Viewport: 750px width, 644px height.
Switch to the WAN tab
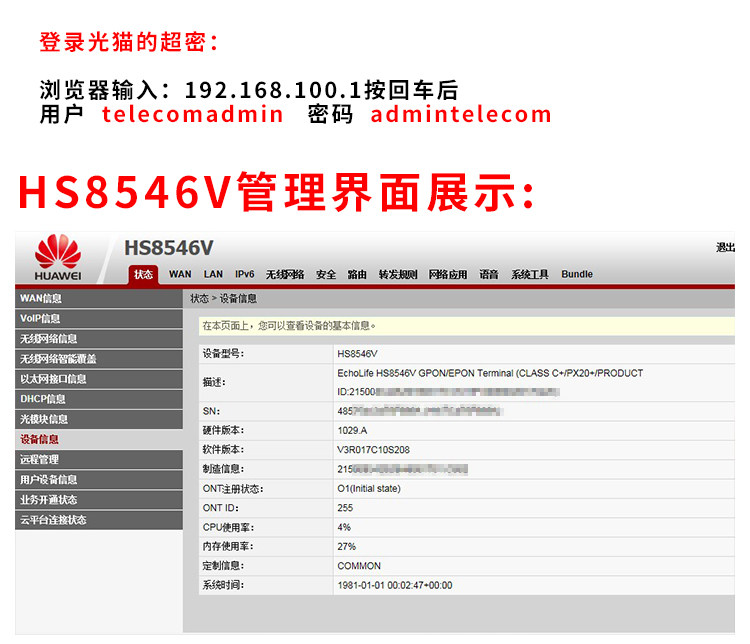click(180, 274)
